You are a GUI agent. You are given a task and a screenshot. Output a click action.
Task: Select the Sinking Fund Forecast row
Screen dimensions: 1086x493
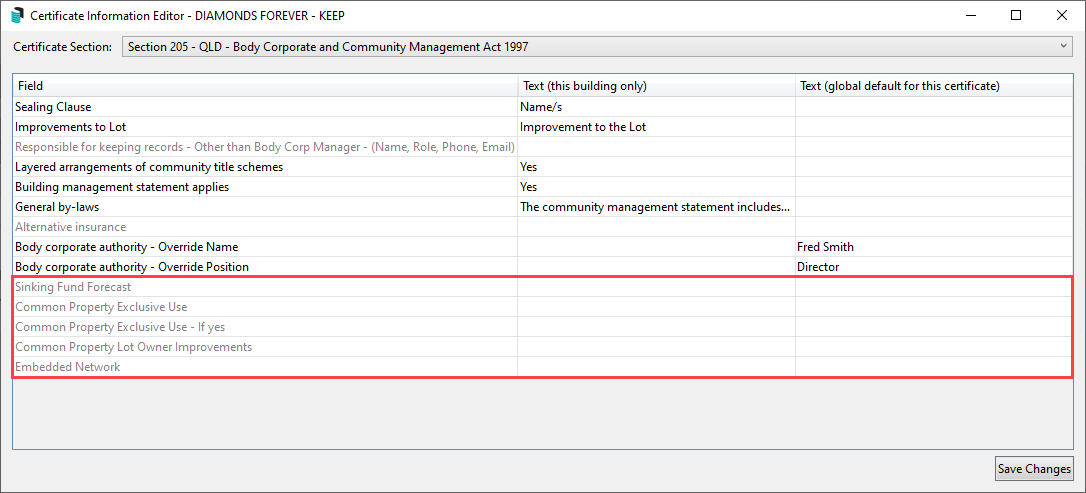pos(73,287)
